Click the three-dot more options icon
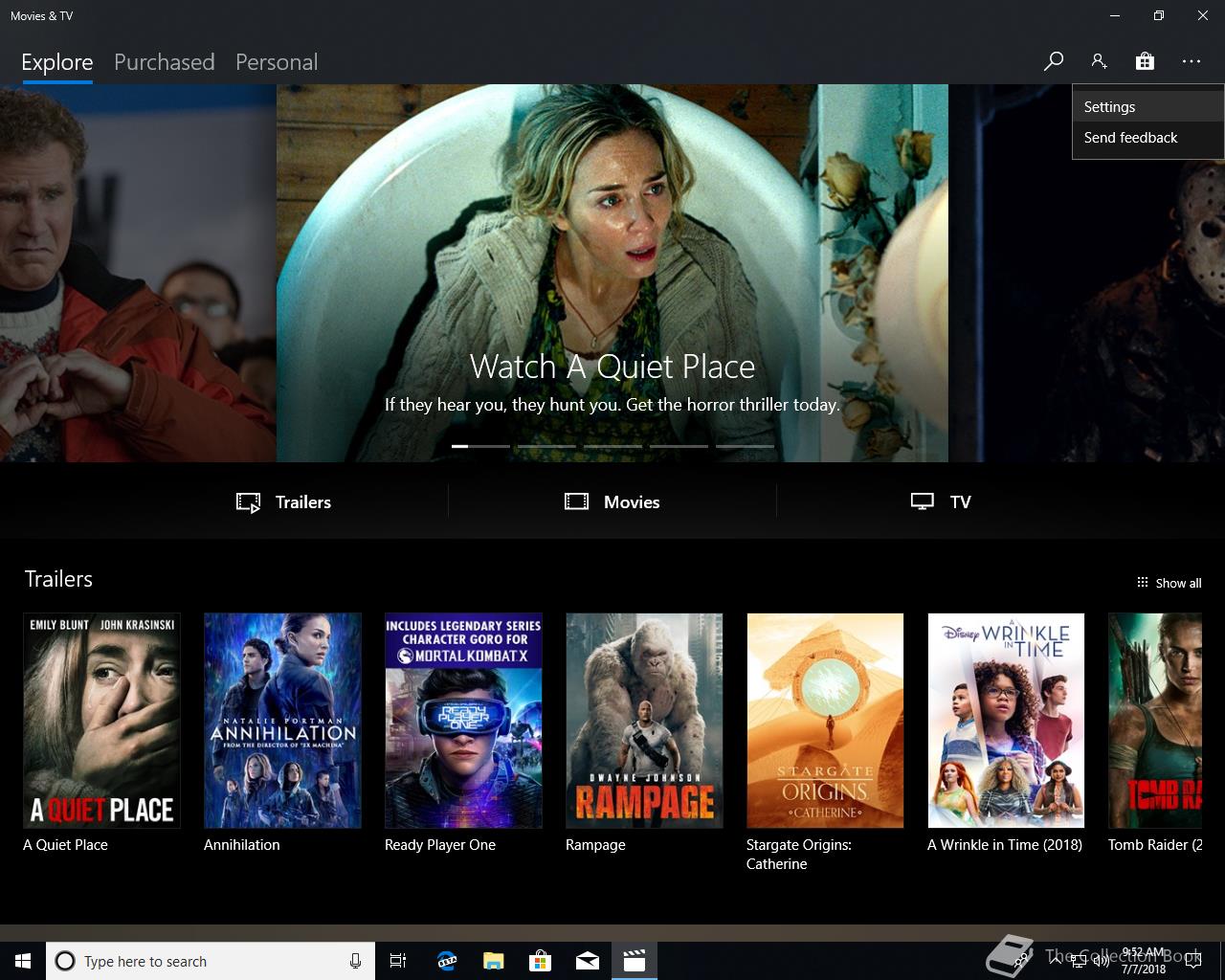 pos(1191,61)
